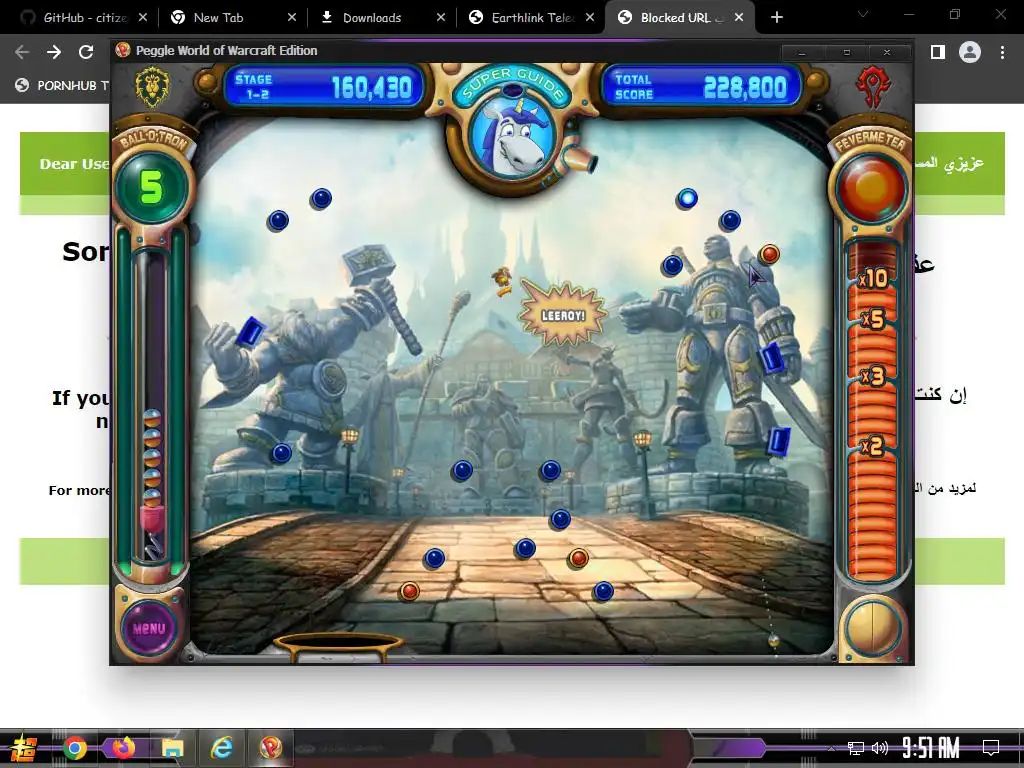Screen dimensions: 1024x768
Task: Expand the Chrome tab search chevron
Action: tap(863, 14)
